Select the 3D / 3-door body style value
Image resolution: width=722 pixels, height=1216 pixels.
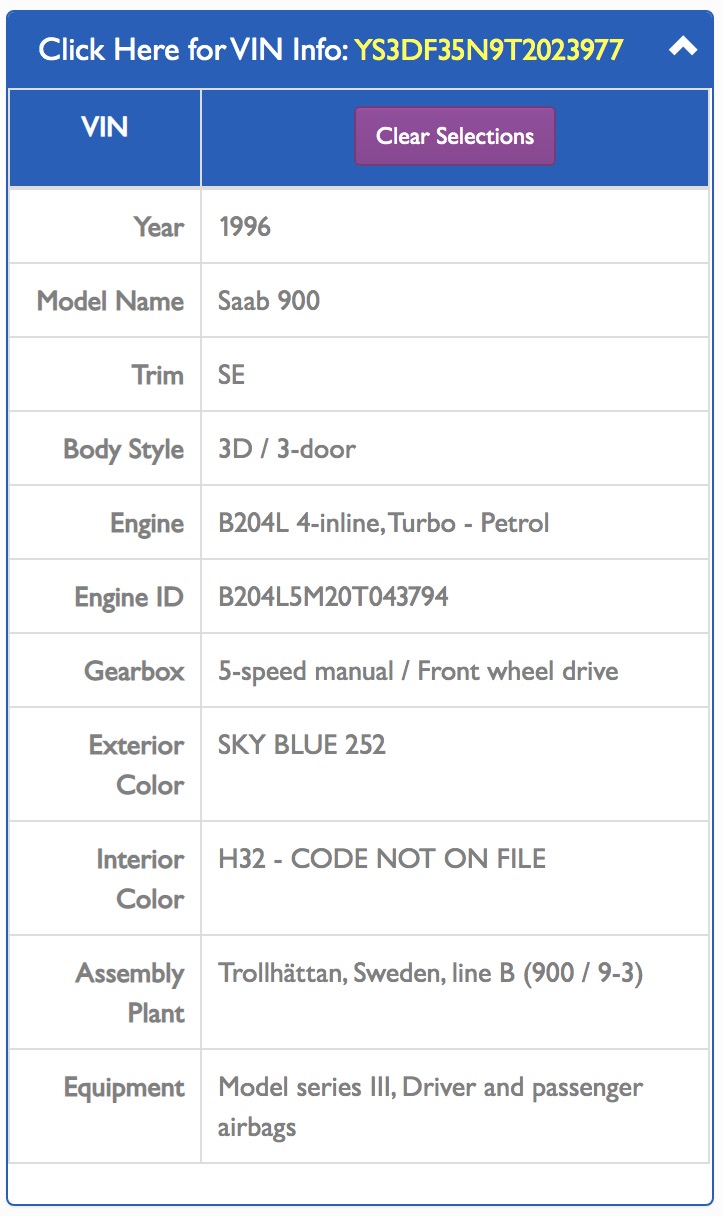(x=287, y=449)
